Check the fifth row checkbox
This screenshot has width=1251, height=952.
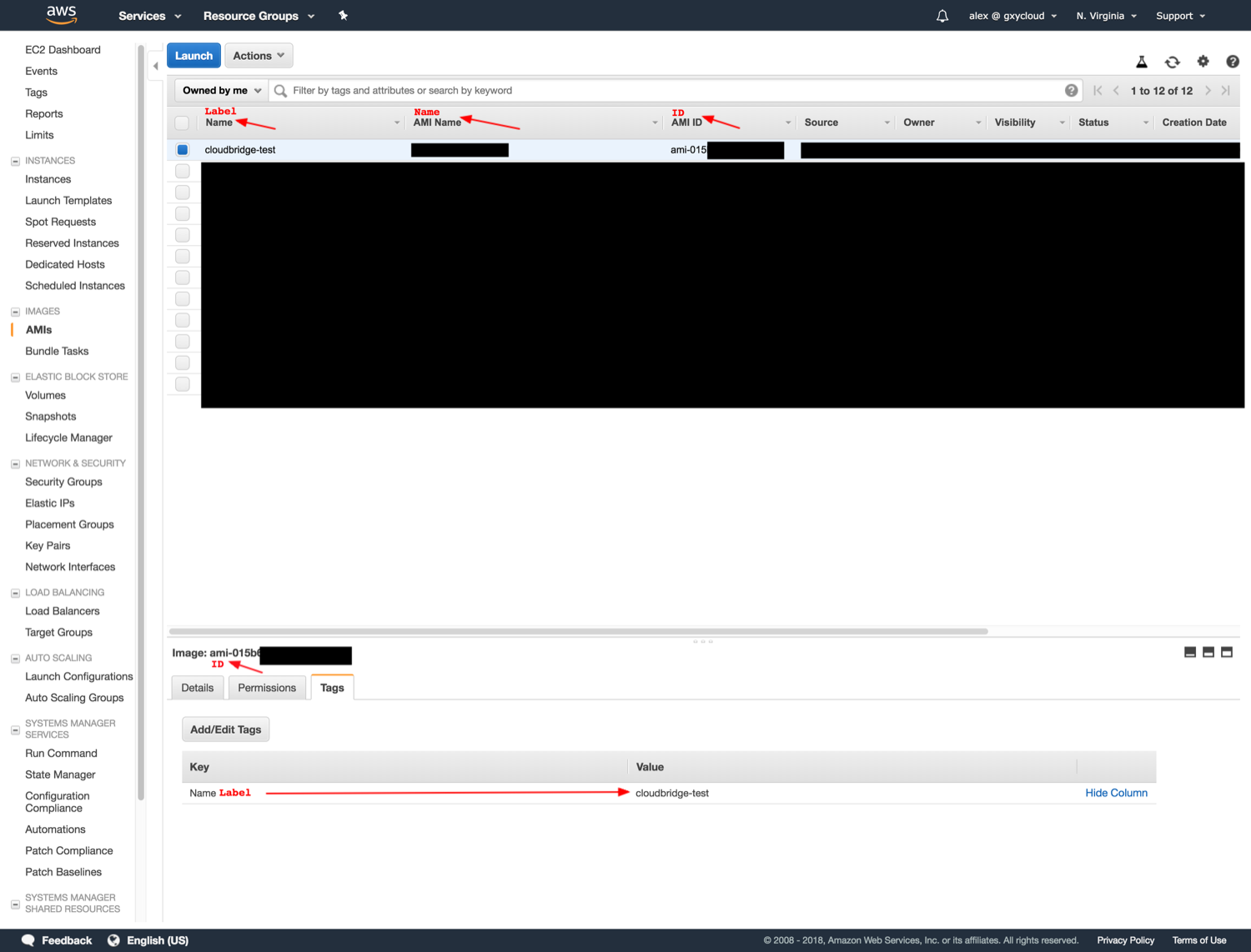click(x=183, y=235)
